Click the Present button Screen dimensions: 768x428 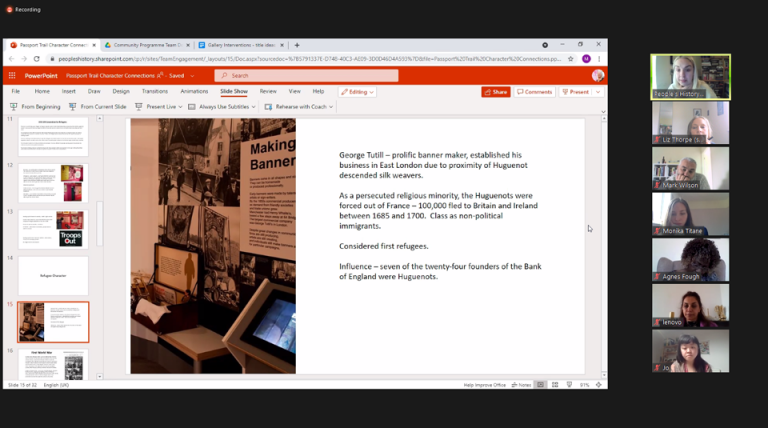(x=577, y=91)
